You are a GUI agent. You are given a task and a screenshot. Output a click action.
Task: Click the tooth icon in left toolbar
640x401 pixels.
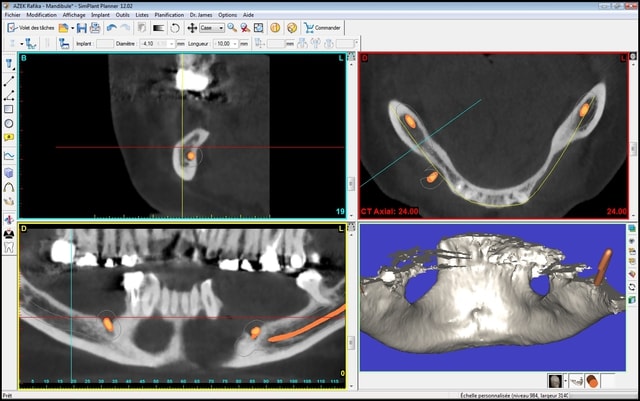(x=9, y=246)
